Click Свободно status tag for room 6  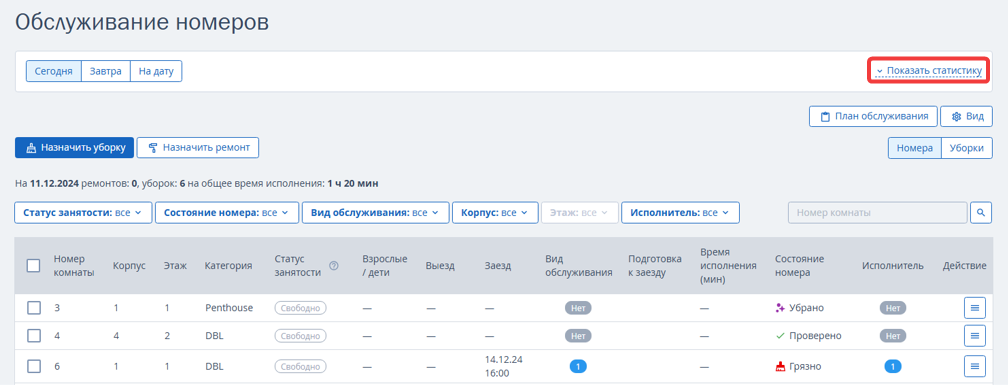(x=300, y=366)
